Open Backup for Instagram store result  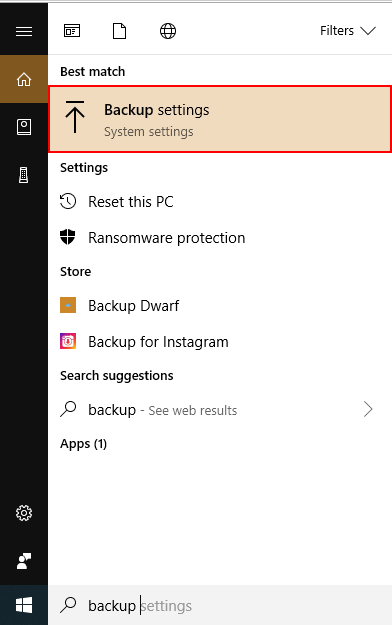pyautogui.click(x=220, y=342)
